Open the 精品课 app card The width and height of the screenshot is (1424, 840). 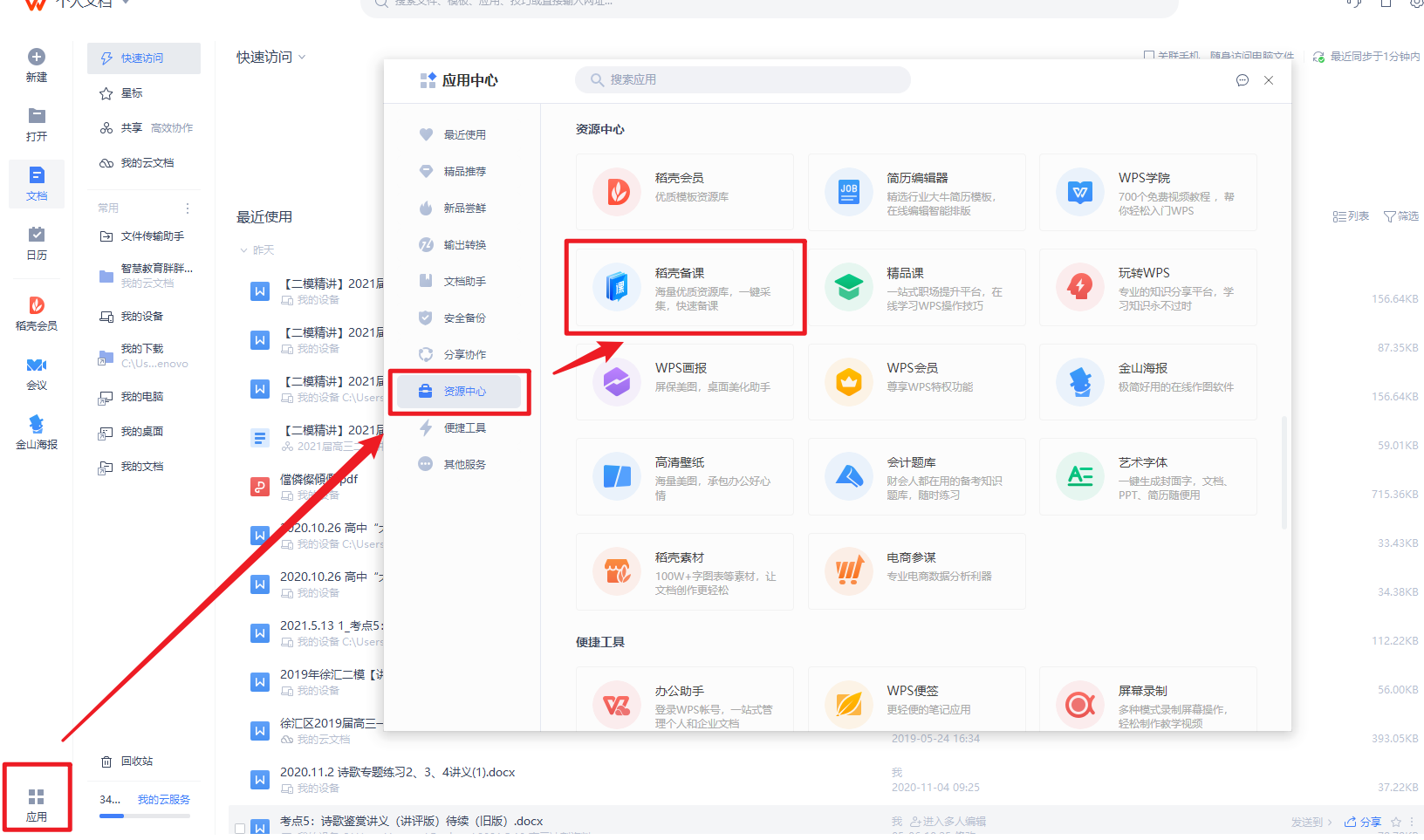916,287
